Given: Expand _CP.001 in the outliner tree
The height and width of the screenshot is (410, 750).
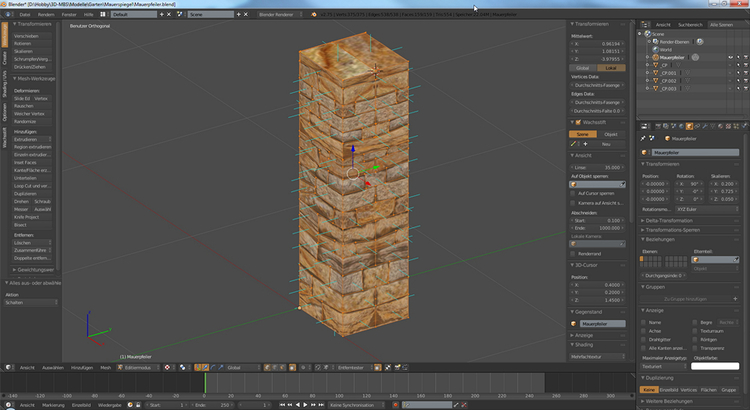Looking at the screenshot, I should 648,73.
